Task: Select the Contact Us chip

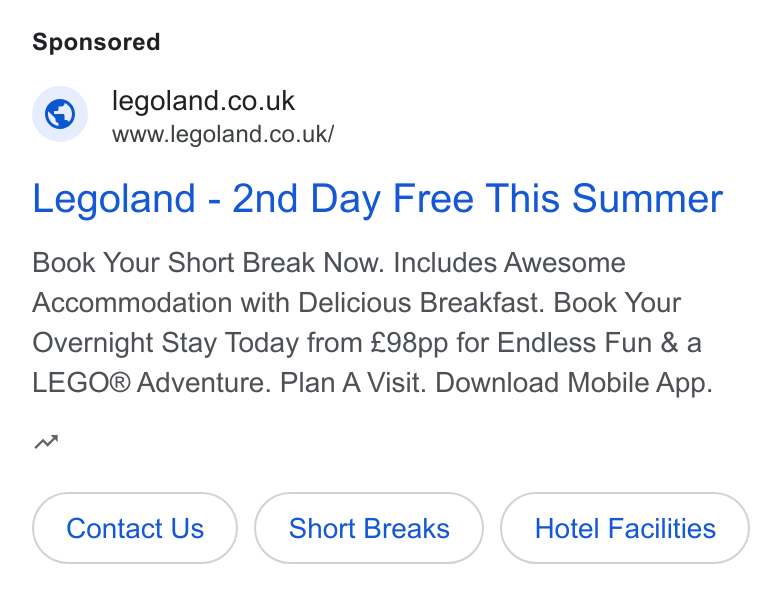Action: coord(135,528)
